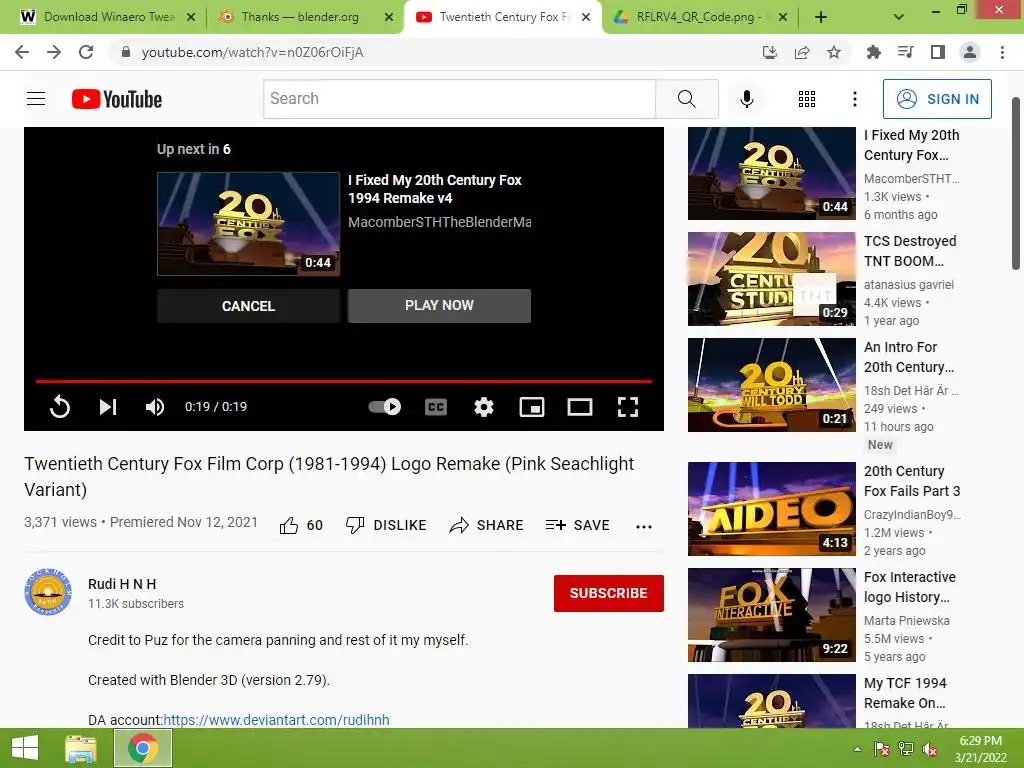Open the Rudi H N H channel avatar
The width and height of the screenshot is (1024, 768).
click(x=48, y=592)
